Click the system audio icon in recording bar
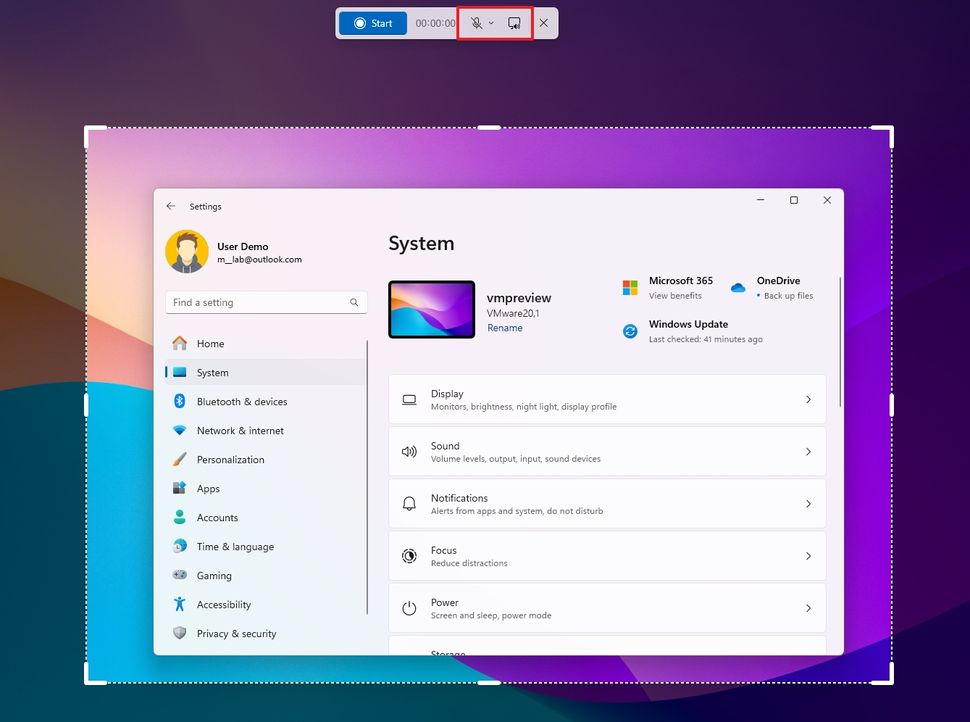 (512, 22)
